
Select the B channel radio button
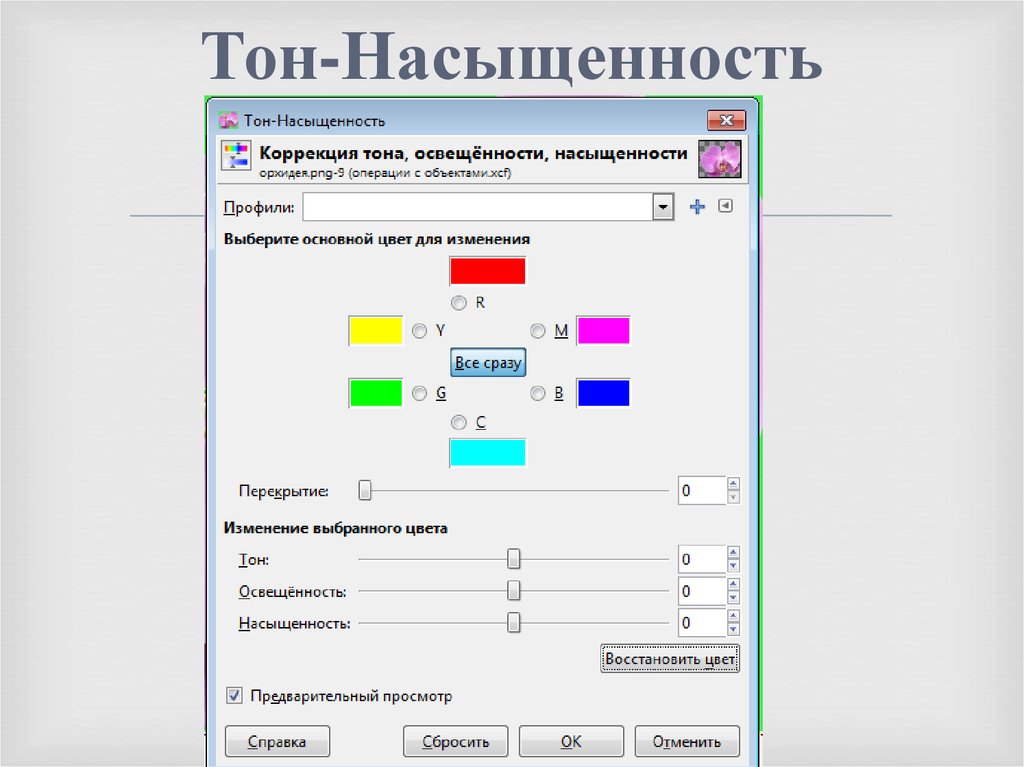point(537,393)
